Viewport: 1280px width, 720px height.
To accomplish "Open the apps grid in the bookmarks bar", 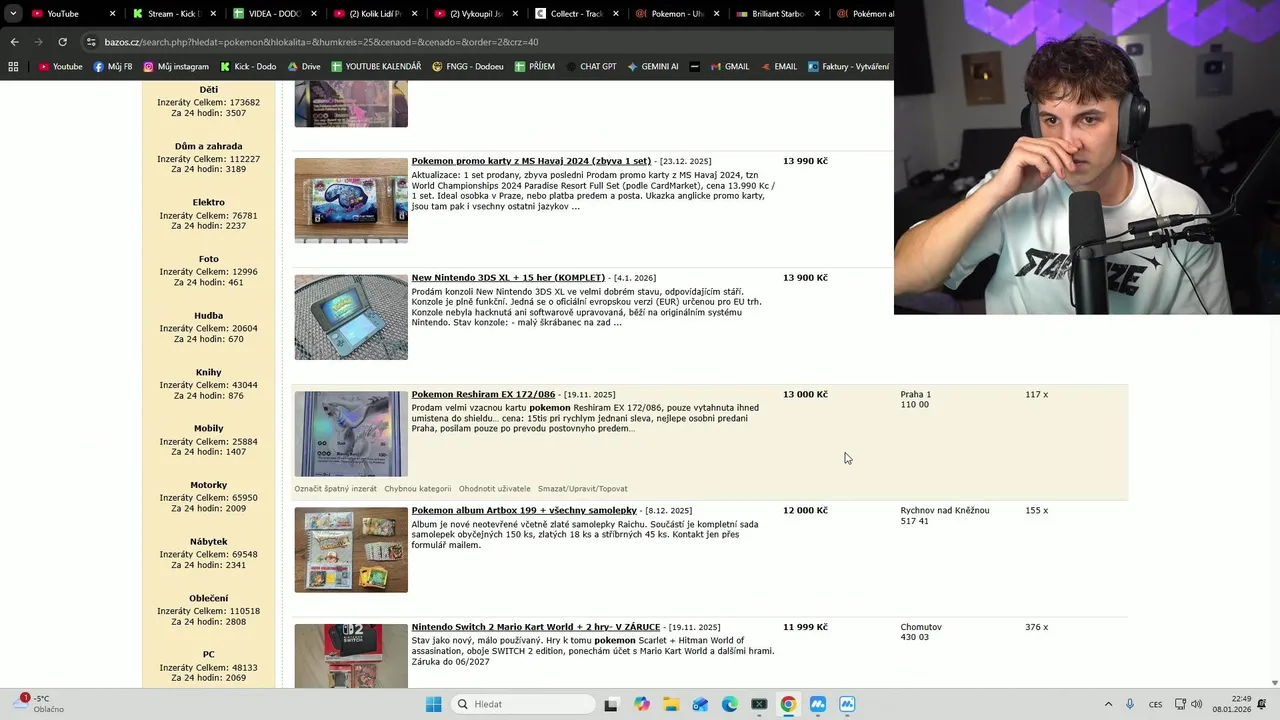I will (13, 67).
